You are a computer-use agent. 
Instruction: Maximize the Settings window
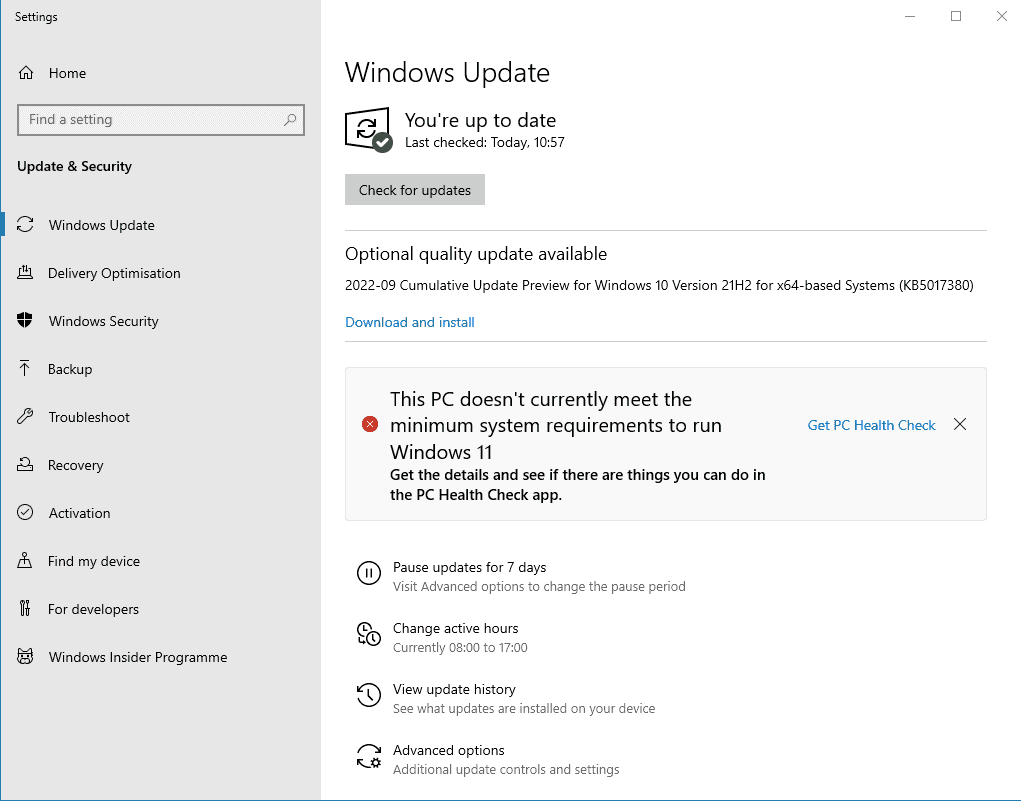point(956,16)
